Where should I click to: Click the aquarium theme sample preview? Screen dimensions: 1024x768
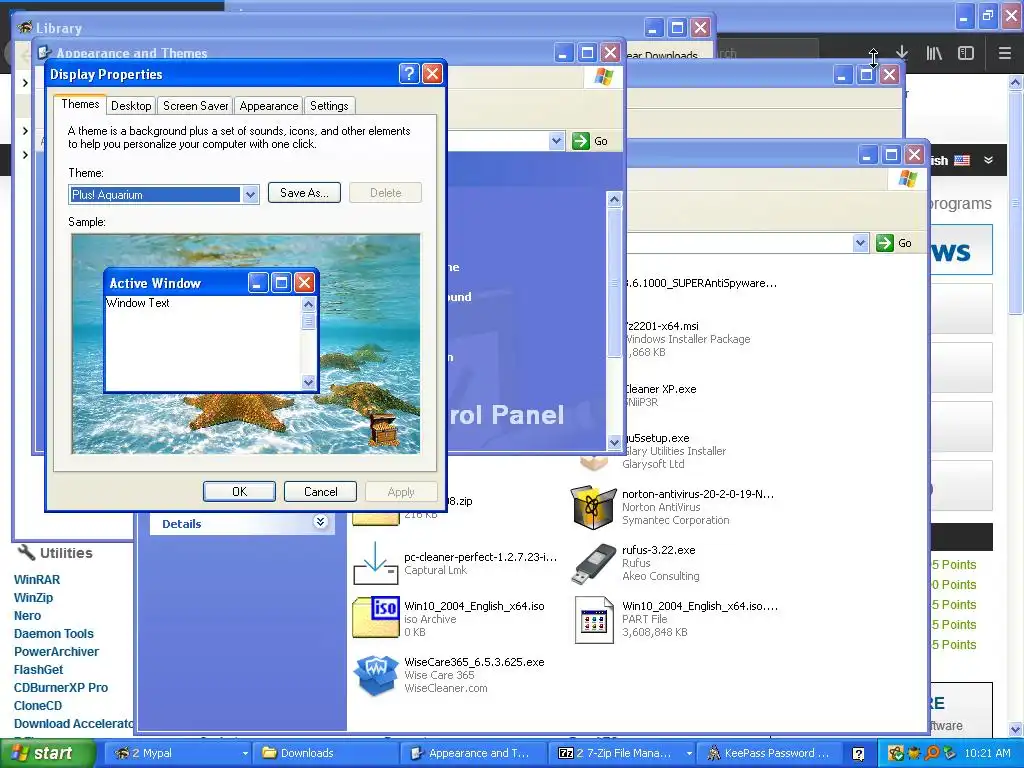pos(246,344)
